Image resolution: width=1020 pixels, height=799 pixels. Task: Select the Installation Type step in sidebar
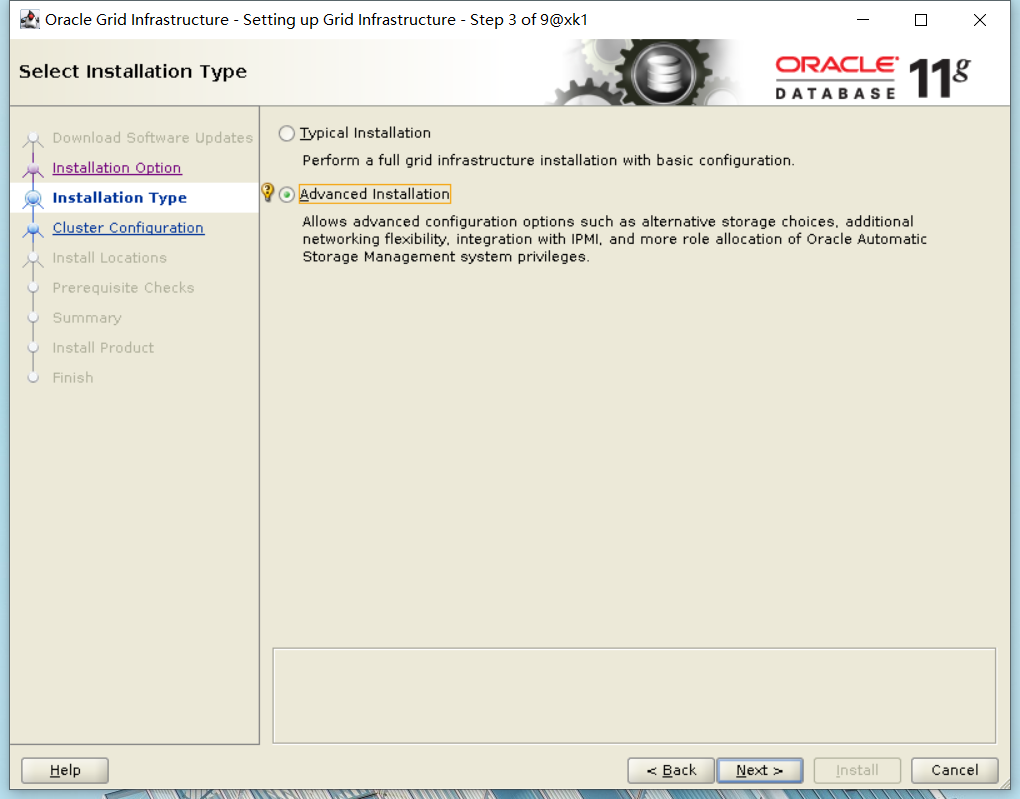[x=119, y=198]
